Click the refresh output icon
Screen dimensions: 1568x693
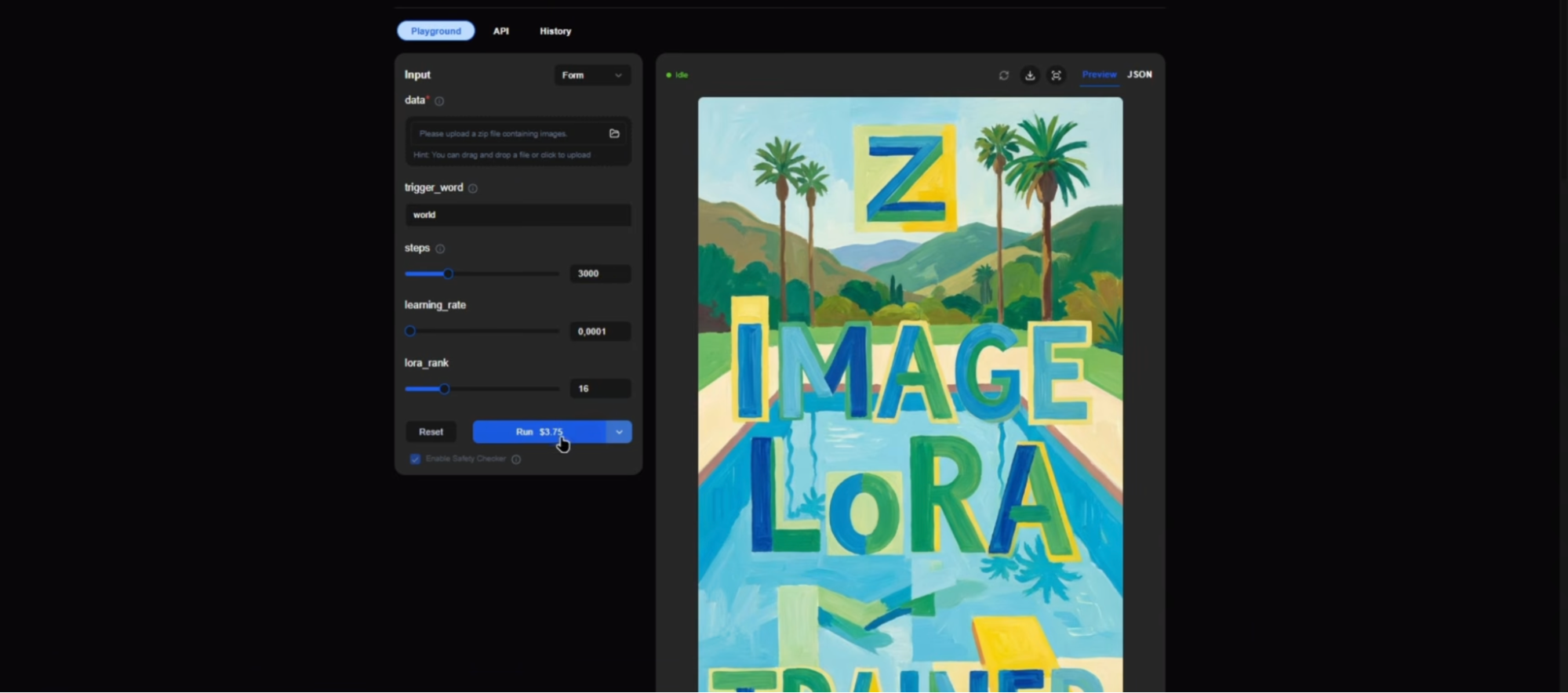pyautogui.click(x=1004, y=75)
